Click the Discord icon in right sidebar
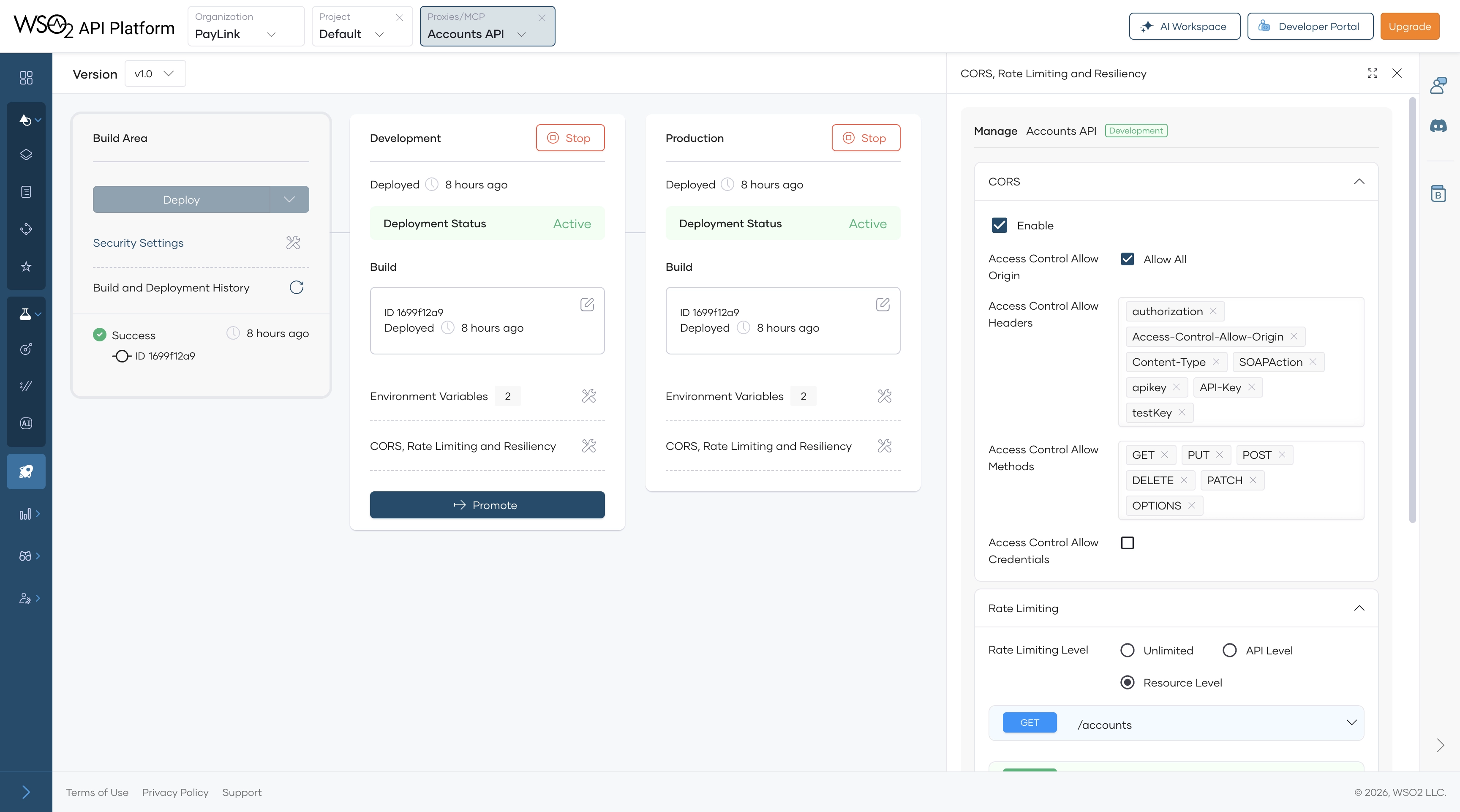The image size is (1460, 812). 1439,126
